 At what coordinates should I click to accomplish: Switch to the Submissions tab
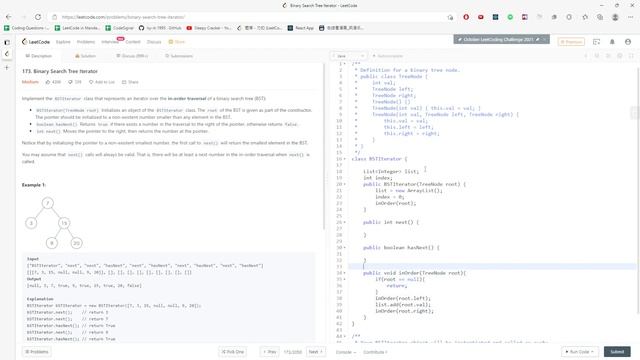pos(179,56)
